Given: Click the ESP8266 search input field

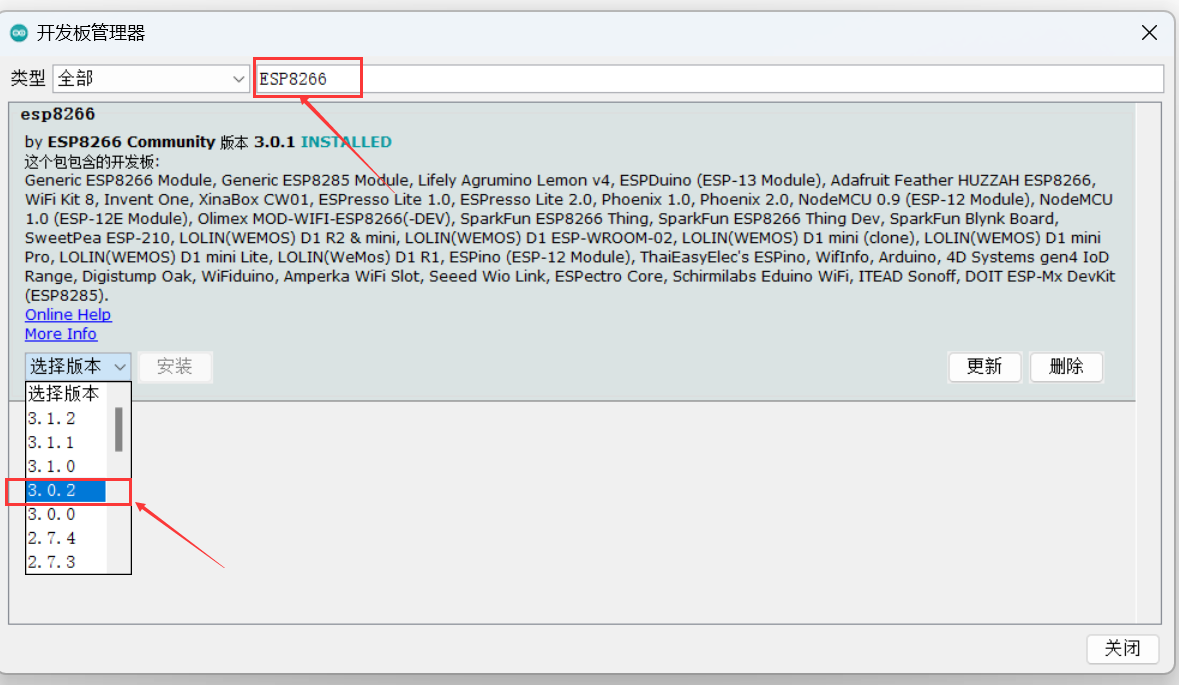Looking at the screenshot, I should (x=709, y=79).
